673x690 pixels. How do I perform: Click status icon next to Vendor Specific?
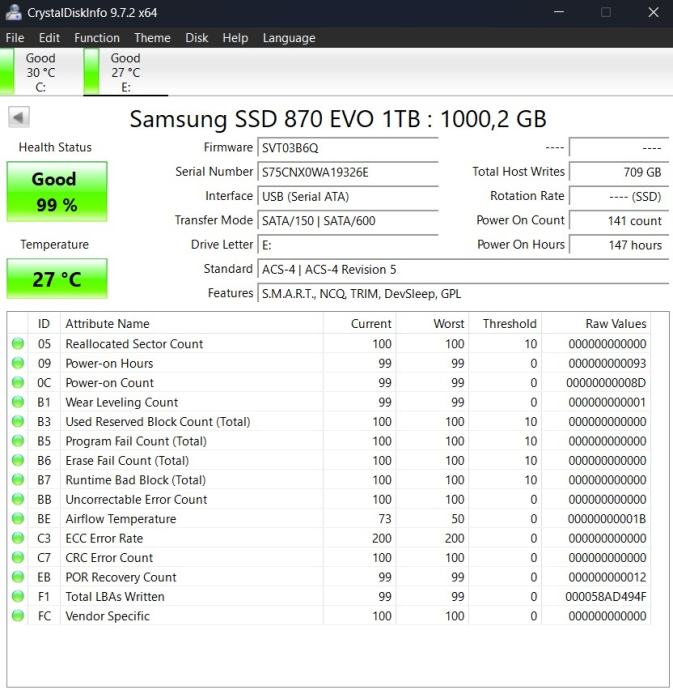pyautogui.click(x=18, y=616)
